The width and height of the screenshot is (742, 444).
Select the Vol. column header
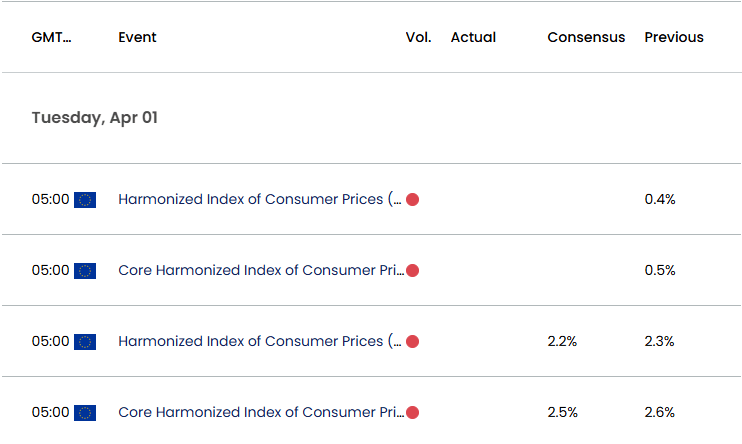[418, 37]
